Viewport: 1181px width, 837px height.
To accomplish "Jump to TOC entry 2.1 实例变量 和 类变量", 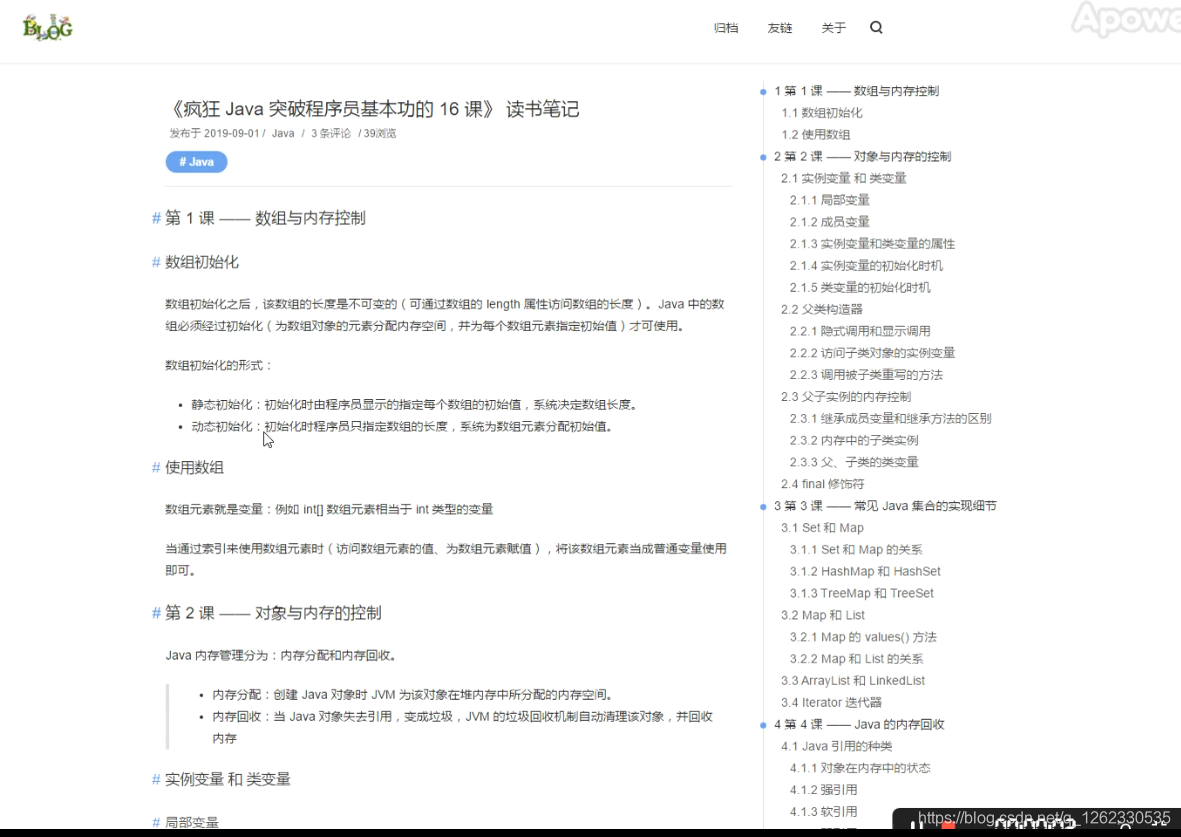I will 844,179.
